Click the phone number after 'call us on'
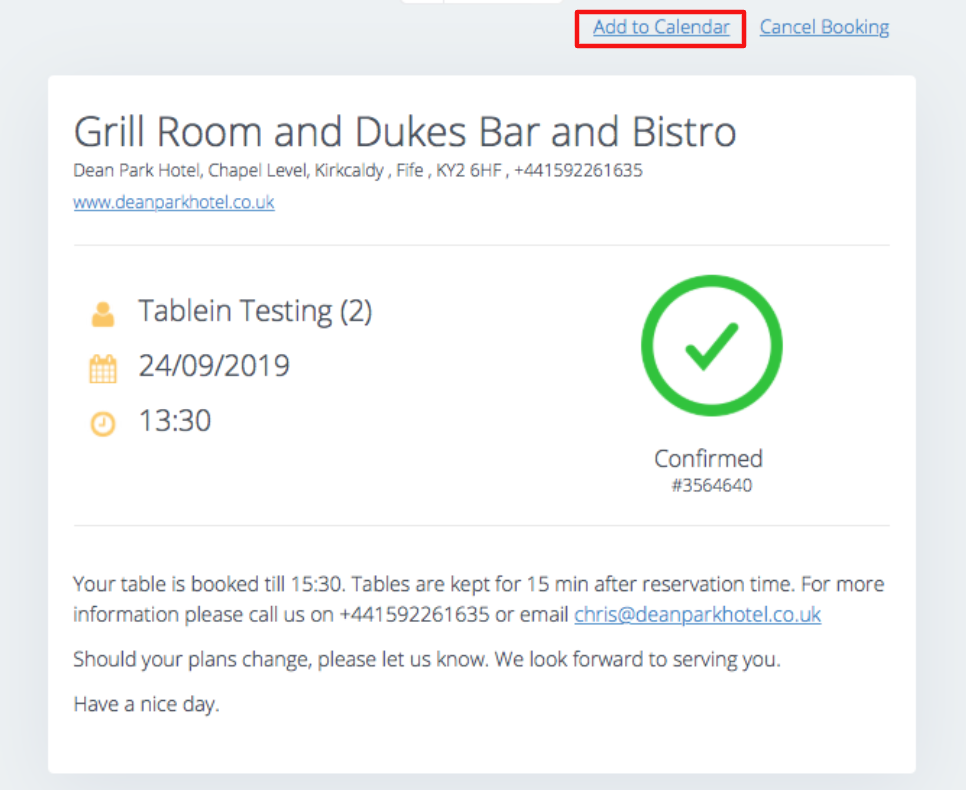 414,614
